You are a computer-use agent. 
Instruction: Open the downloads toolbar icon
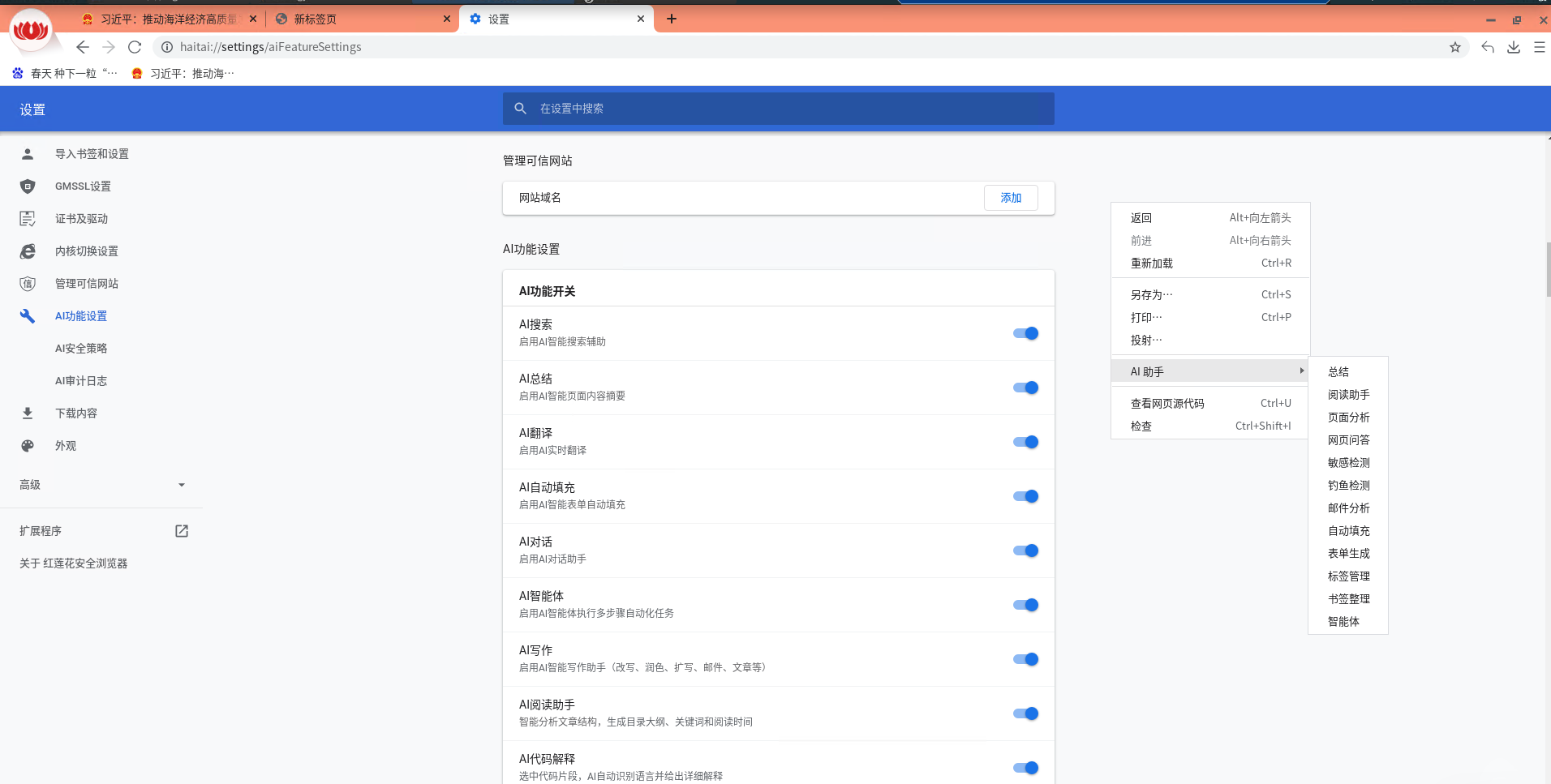point(1513,47)
